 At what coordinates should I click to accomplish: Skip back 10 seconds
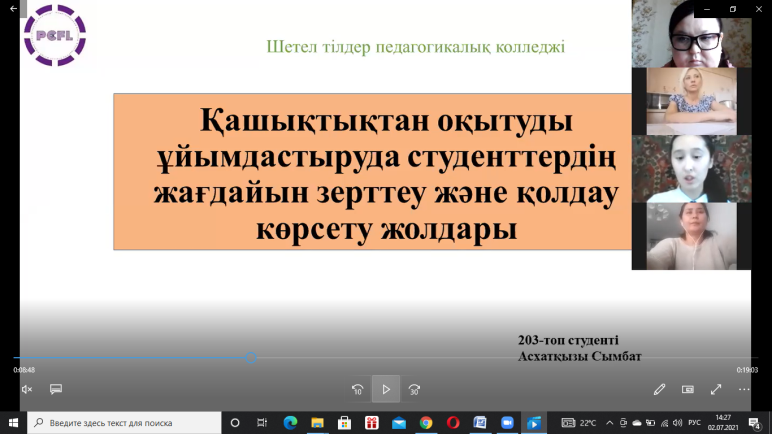pos(357,389)
